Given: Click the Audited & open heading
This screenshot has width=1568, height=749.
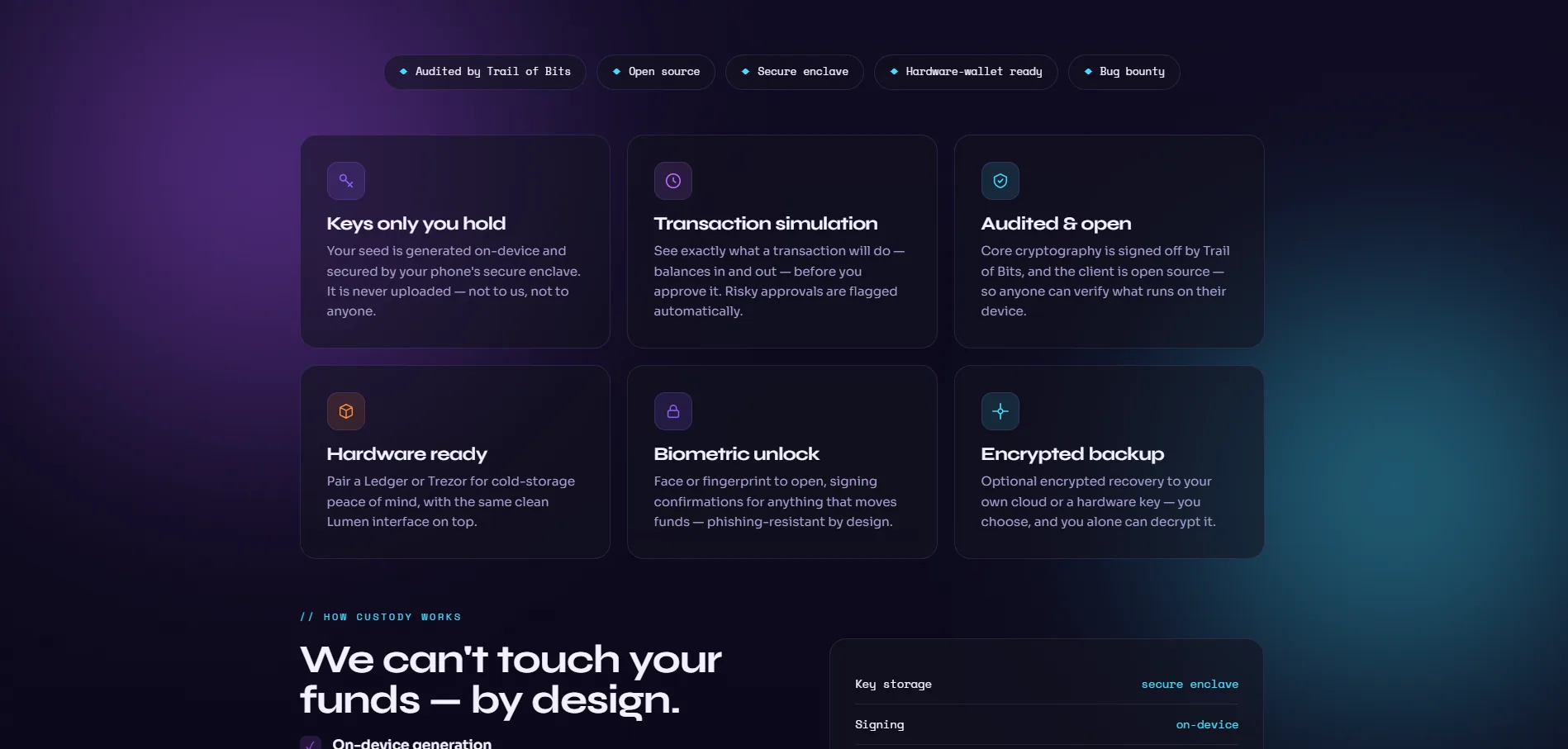Looking at the screenshot, I should click(x=1056, y=224).
